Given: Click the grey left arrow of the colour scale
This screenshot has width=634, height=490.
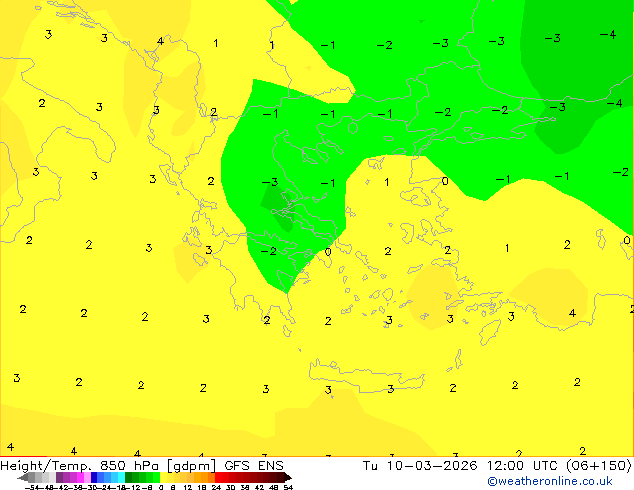Looking at the screenshot, I should pos(23,478).
